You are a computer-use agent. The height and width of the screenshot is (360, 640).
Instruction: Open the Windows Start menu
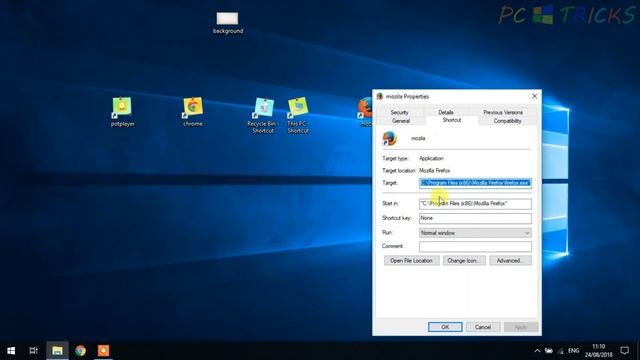pyautogui.click(x=11, y=351)
